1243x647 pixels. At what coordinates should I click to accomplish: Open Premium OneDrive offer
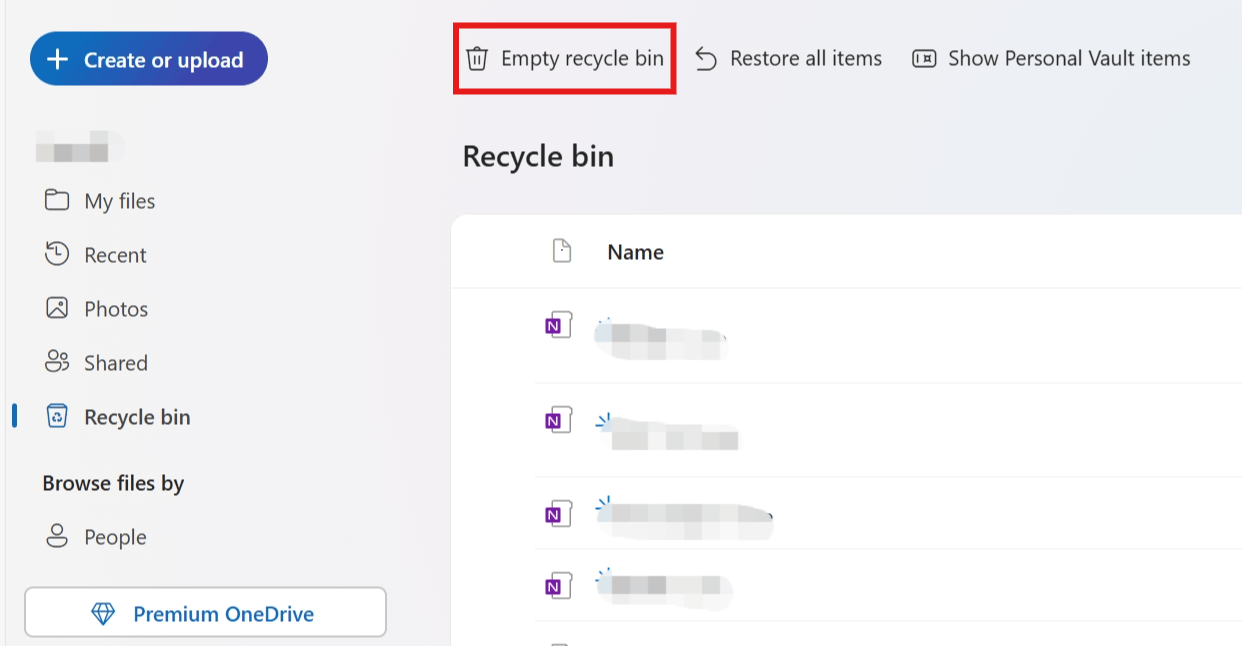pos(205,613)
